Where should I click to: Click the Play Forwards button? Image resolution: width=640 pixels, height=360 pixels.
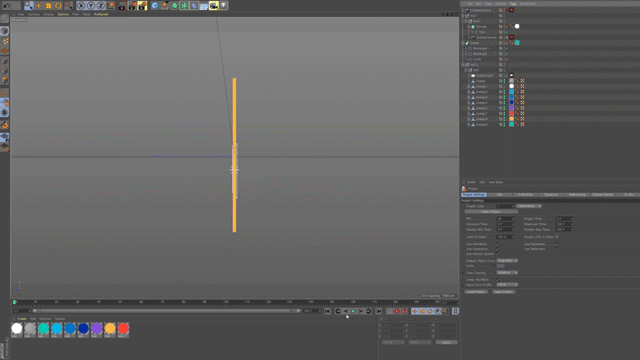(353, 311)
